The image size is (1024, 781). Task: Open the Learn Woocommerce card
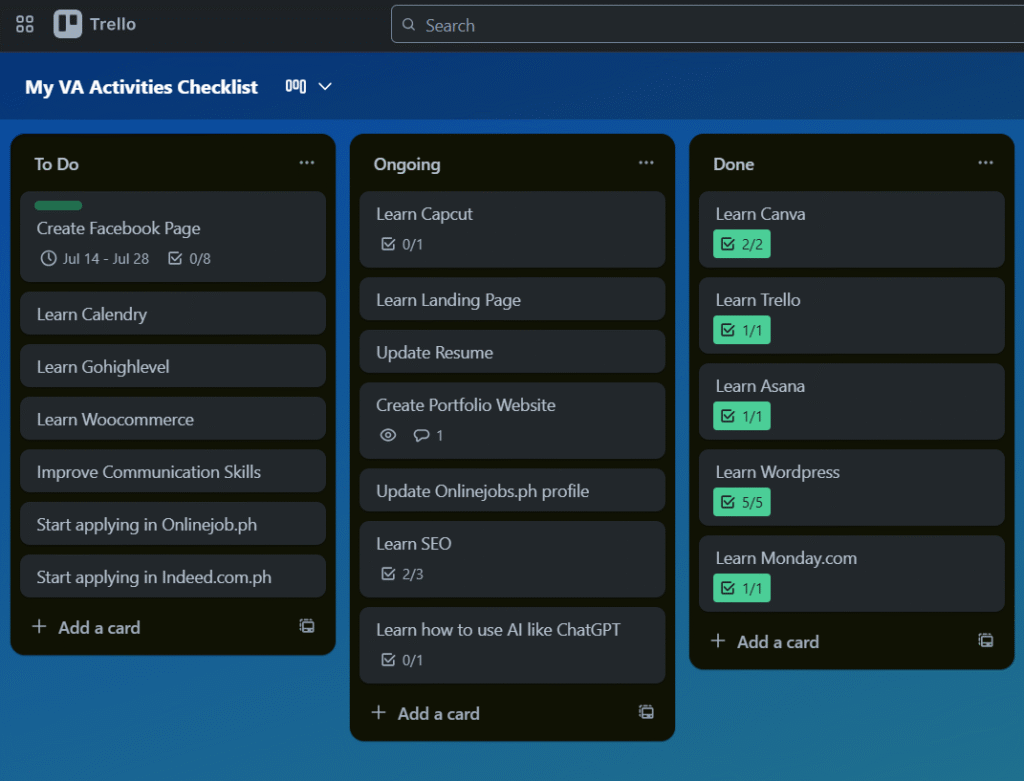click(173, 419)
